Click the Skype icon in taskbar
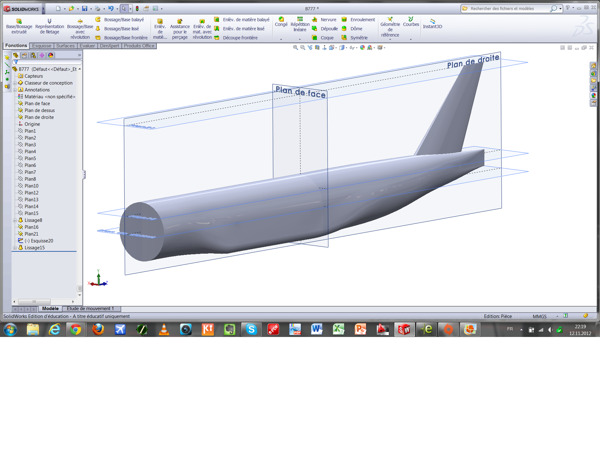The width and height of the screenshot is (600, 468). pos(251,329)
